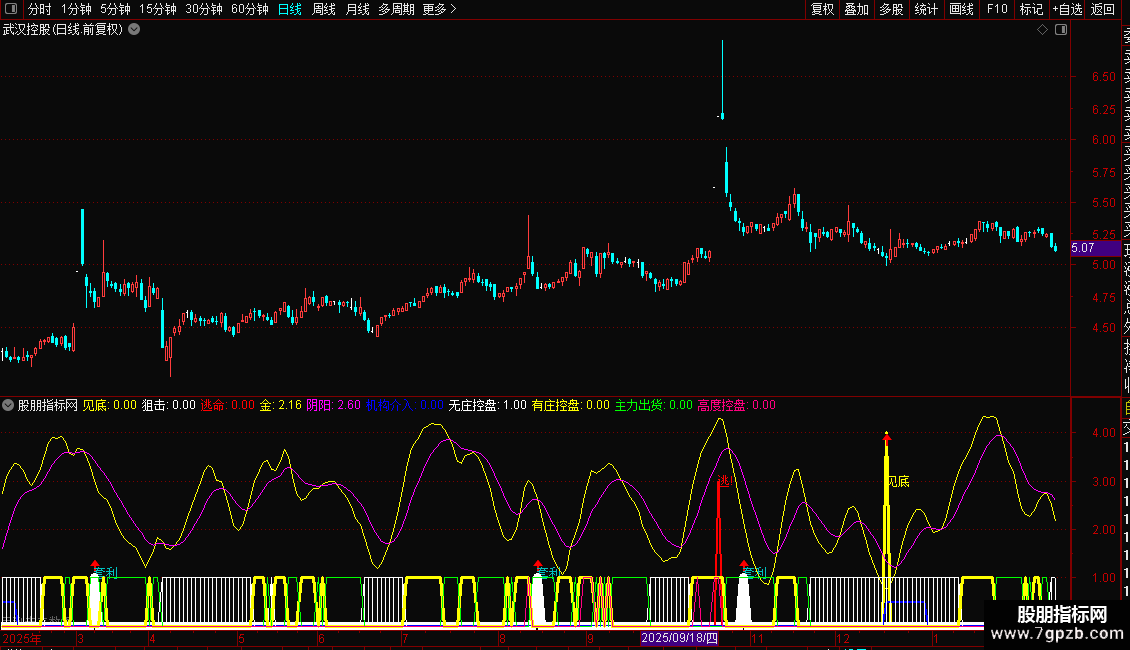Click the 逃 sell signal marker

(723, 481)
